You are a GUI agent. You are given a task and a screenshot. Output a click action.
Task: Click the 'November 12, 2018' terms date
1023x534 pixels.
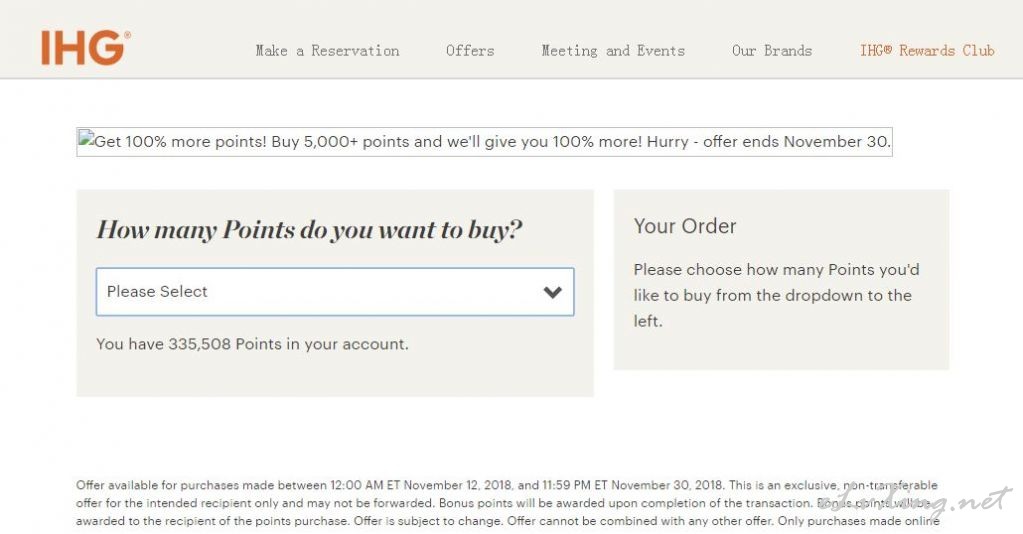click(x=453, y=486)
